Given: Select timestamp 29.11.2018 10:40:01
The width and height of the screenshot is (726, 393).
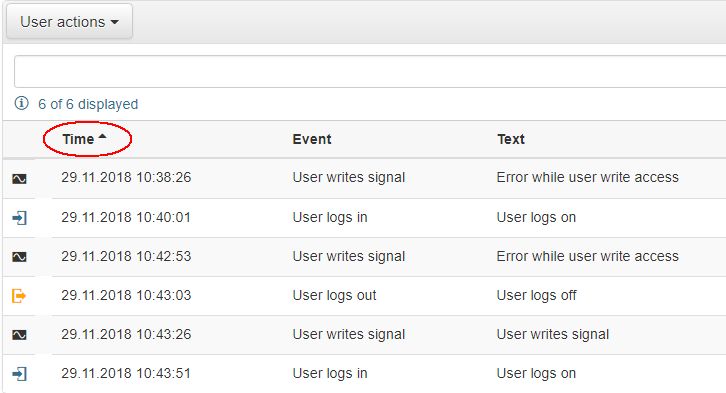Looking at the screenshot, I should coord(126,217).
